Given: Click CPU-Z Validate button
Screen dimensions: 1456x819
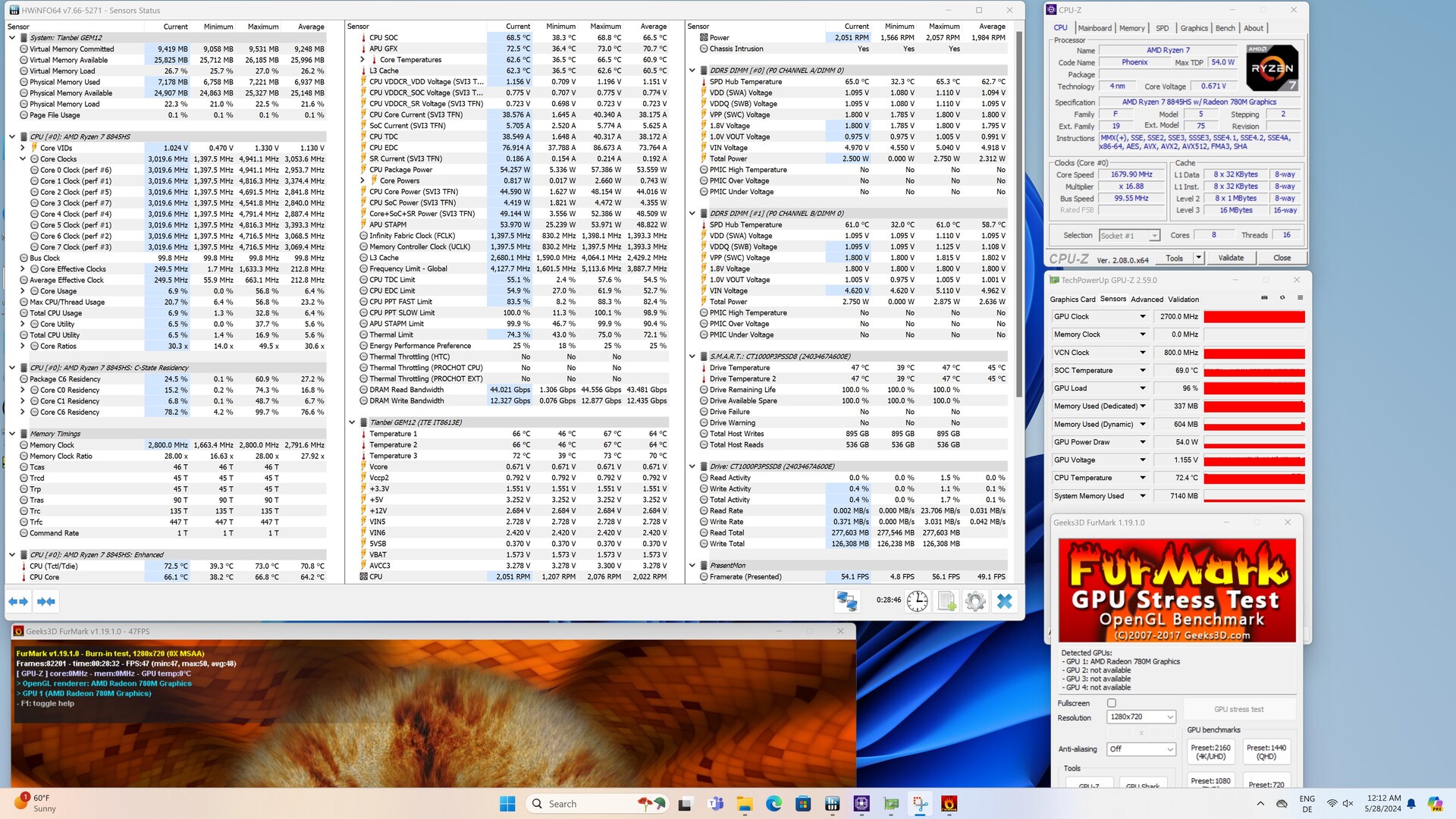Looking at the screenshot, I should tap(1231, 258).
